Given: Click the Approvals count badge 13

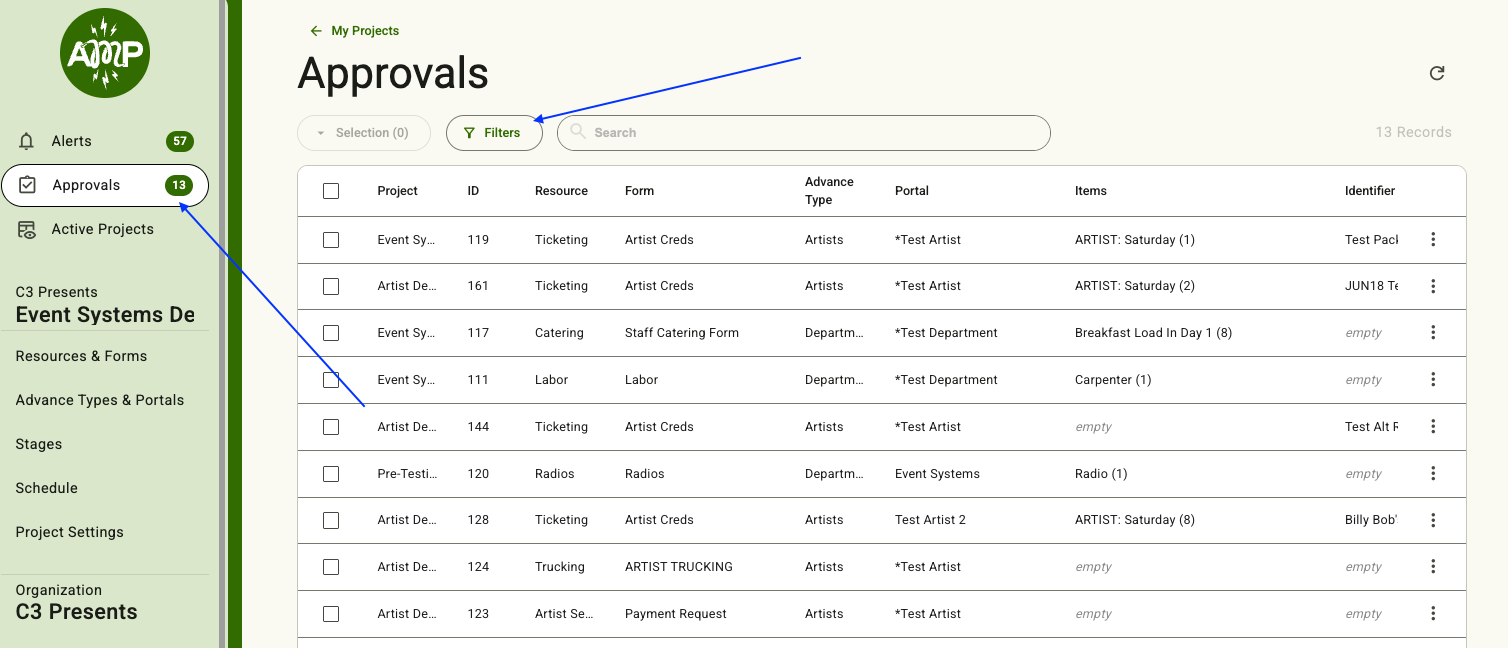Looking at the screenshot, I should pyautogui.click(x=179, y=185).
